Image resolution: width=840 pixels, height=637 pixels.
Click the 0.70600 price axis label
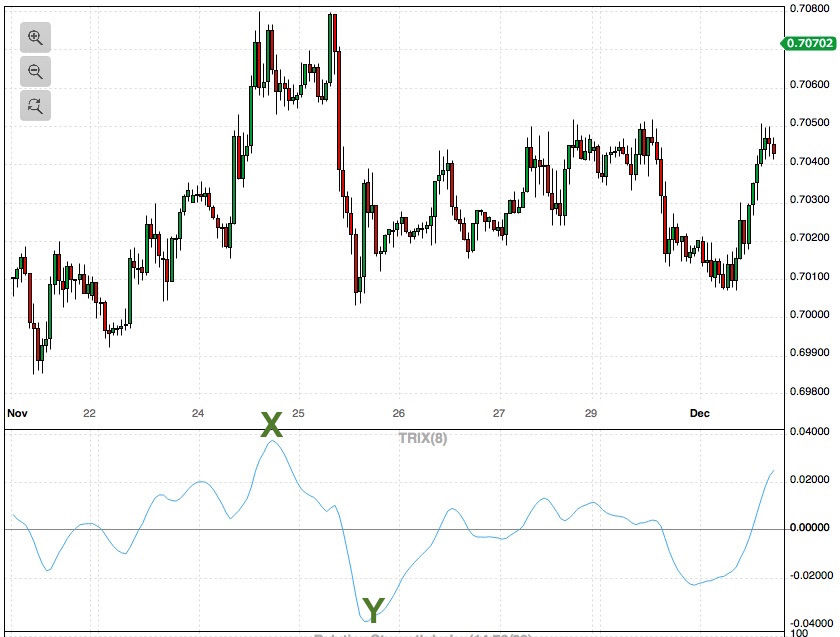[x=809, y=85]
